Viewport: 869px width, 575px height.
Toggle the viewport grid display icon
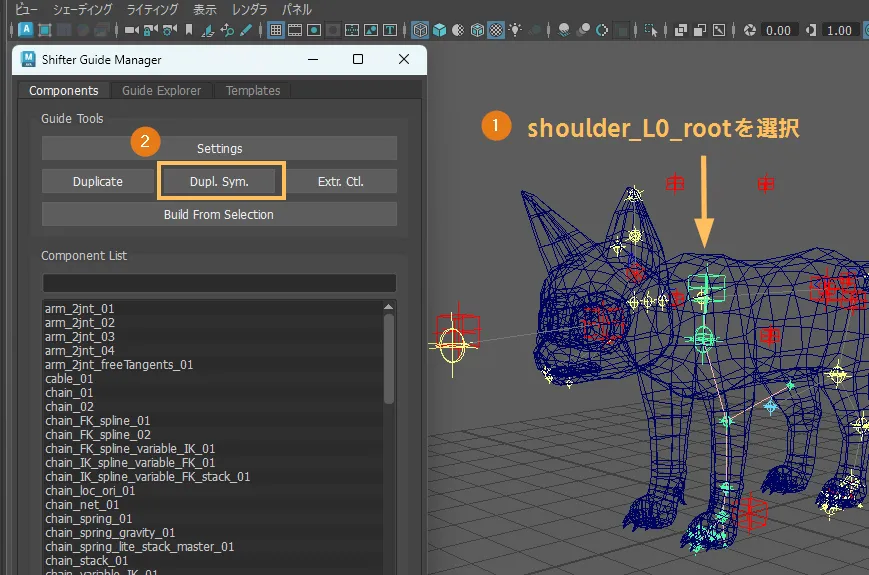[277, 30]
